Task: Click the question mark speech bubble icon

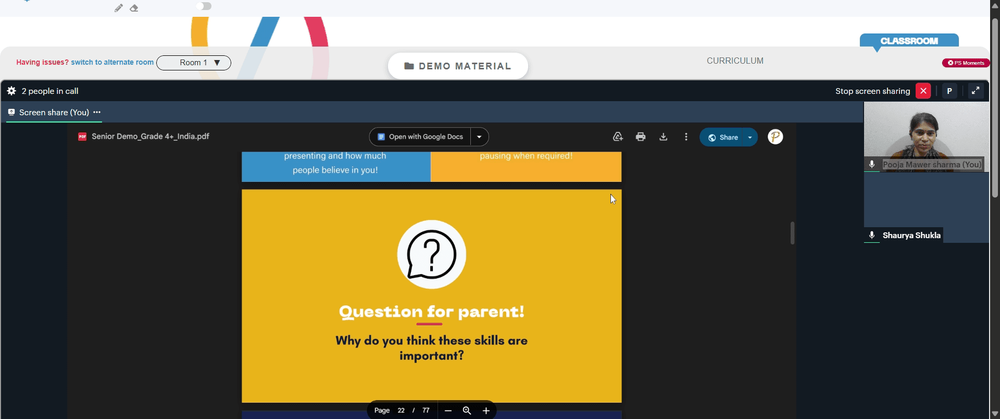Action: point(432,254)
